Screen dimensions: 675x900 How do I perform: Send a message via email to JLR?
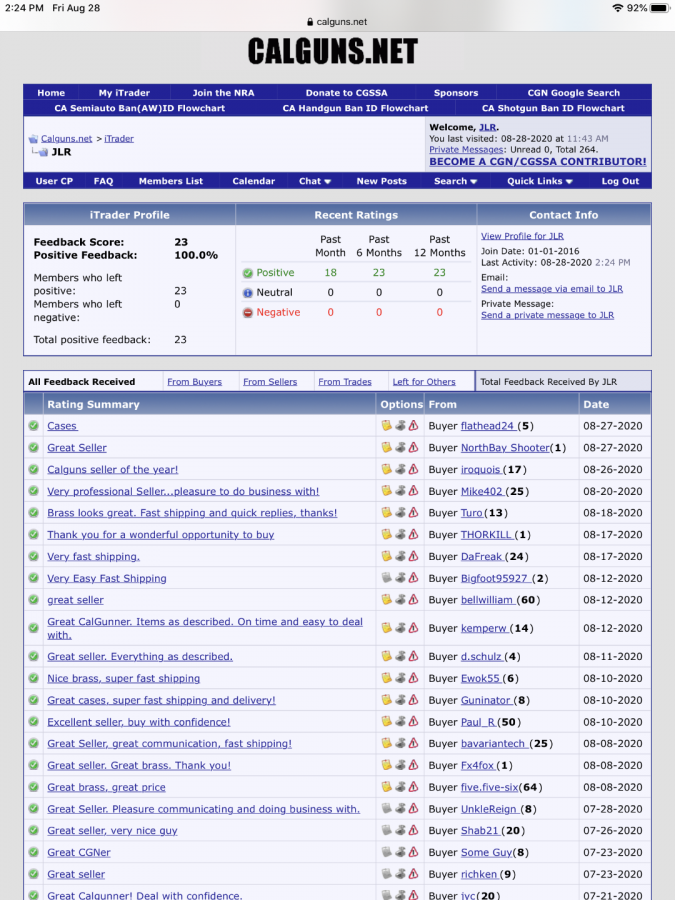[552, 289]
